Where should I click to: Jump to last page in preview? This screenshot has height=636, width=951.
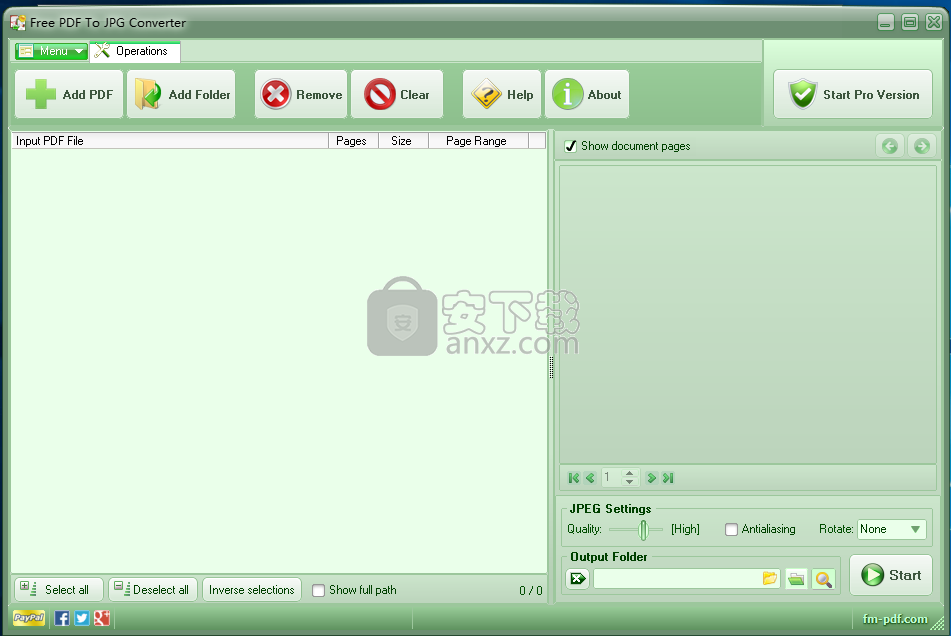coord(668,478)
